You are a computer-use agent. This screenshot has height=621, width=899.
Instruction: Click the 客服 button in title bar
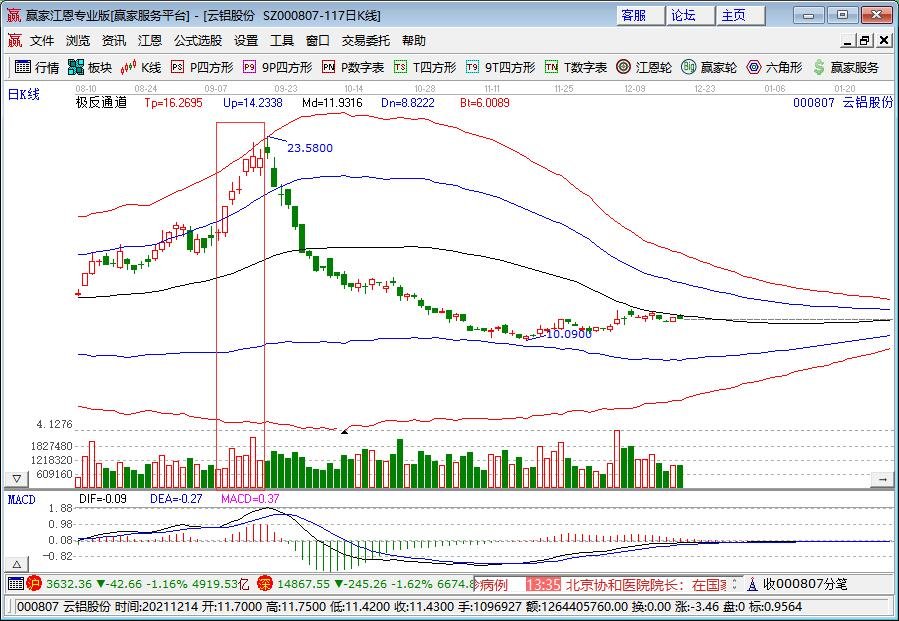click(x=641, y=15)
